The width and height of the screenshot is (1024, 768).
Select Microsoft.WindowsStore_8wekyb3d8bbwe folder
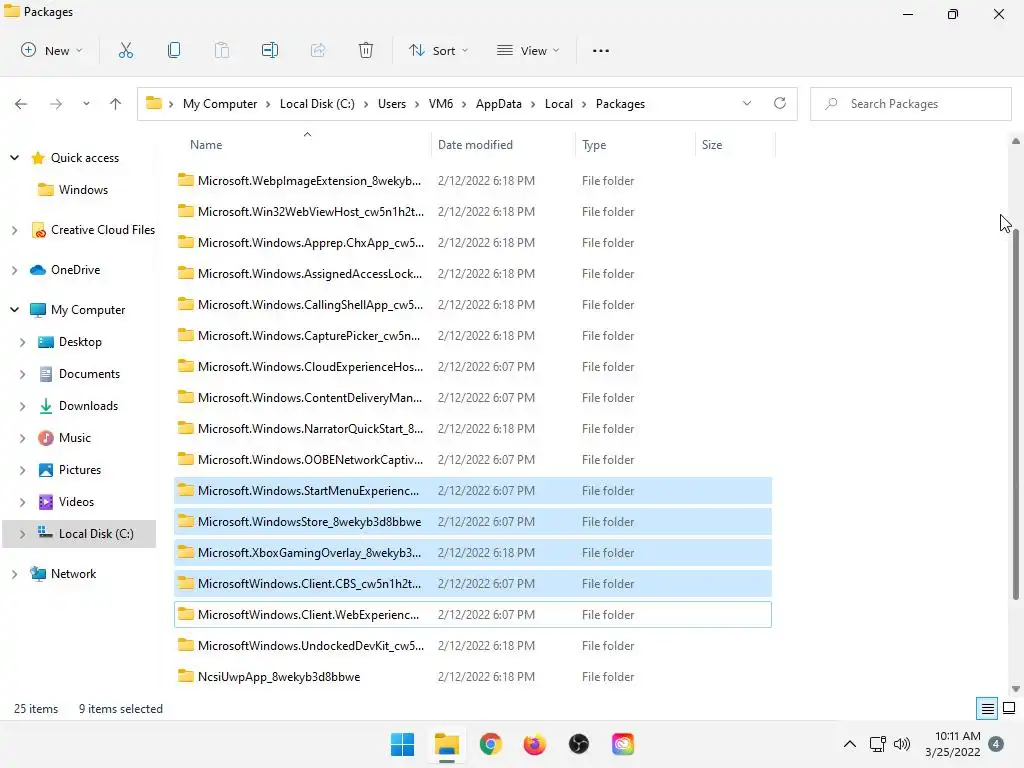(473, 522)
